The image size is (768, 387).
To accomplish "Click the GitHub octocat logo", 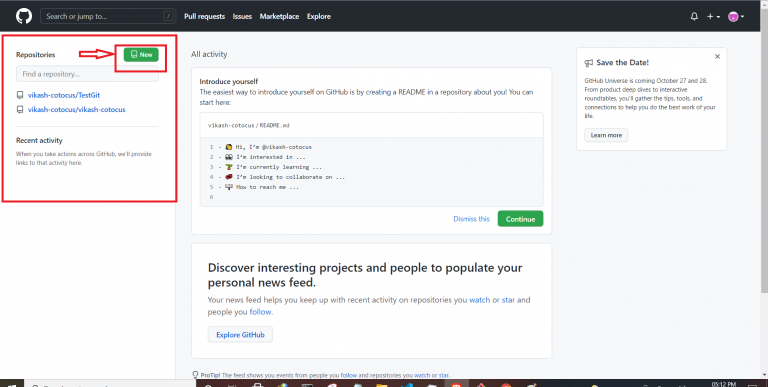I will (x=24, y=16).
